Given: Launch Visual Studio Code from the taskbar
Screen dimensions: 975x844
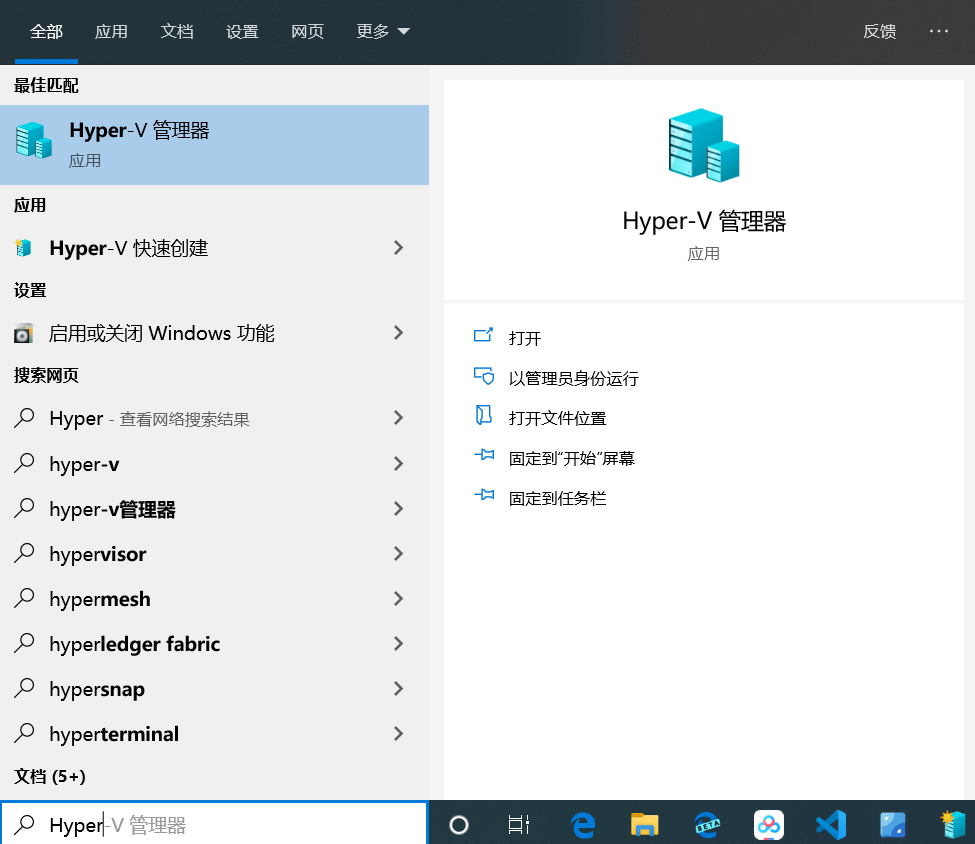Looking at the screenshot, I should 831,825.
